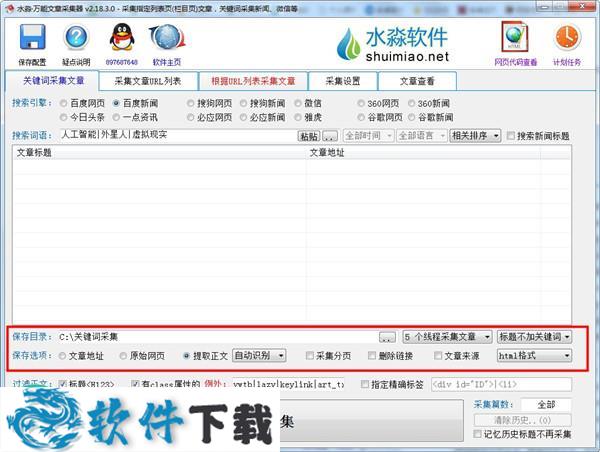The width and height of the screenshot is (600, 452).
Task: Click the 粘贴 button
Action: [x=308, y=136]
